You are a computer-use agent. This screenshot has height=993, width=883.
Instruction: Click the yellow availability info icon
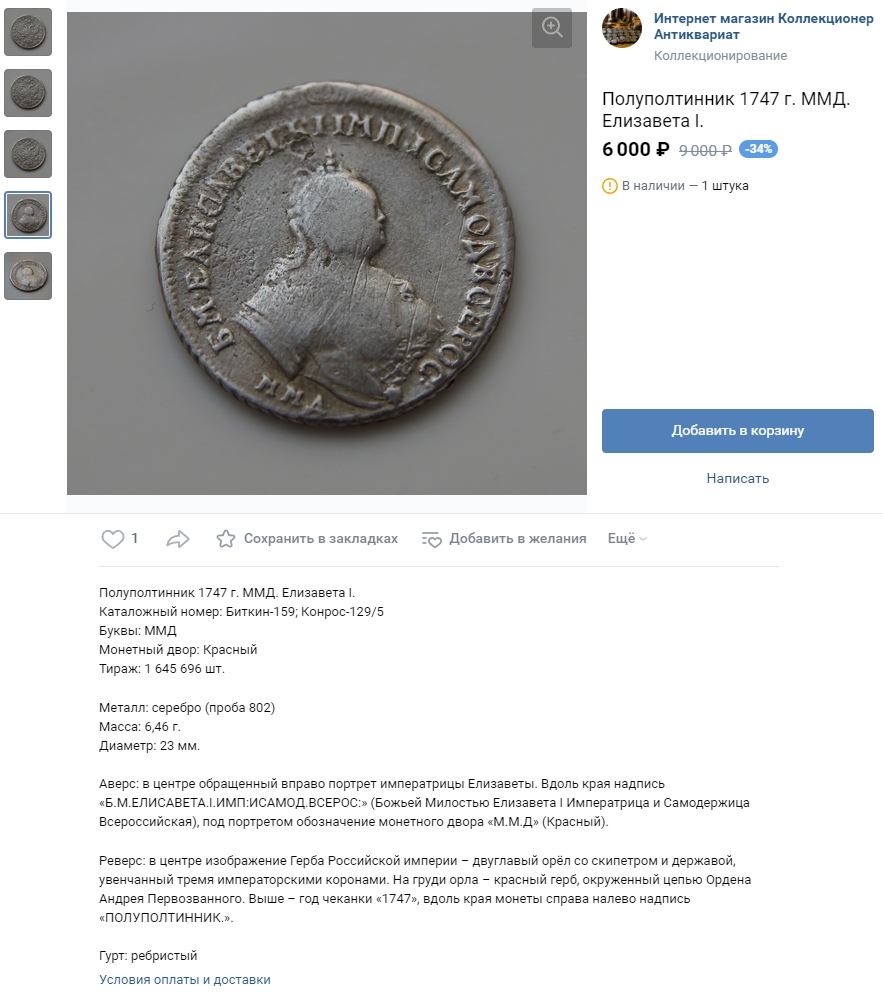click(610, 186)
